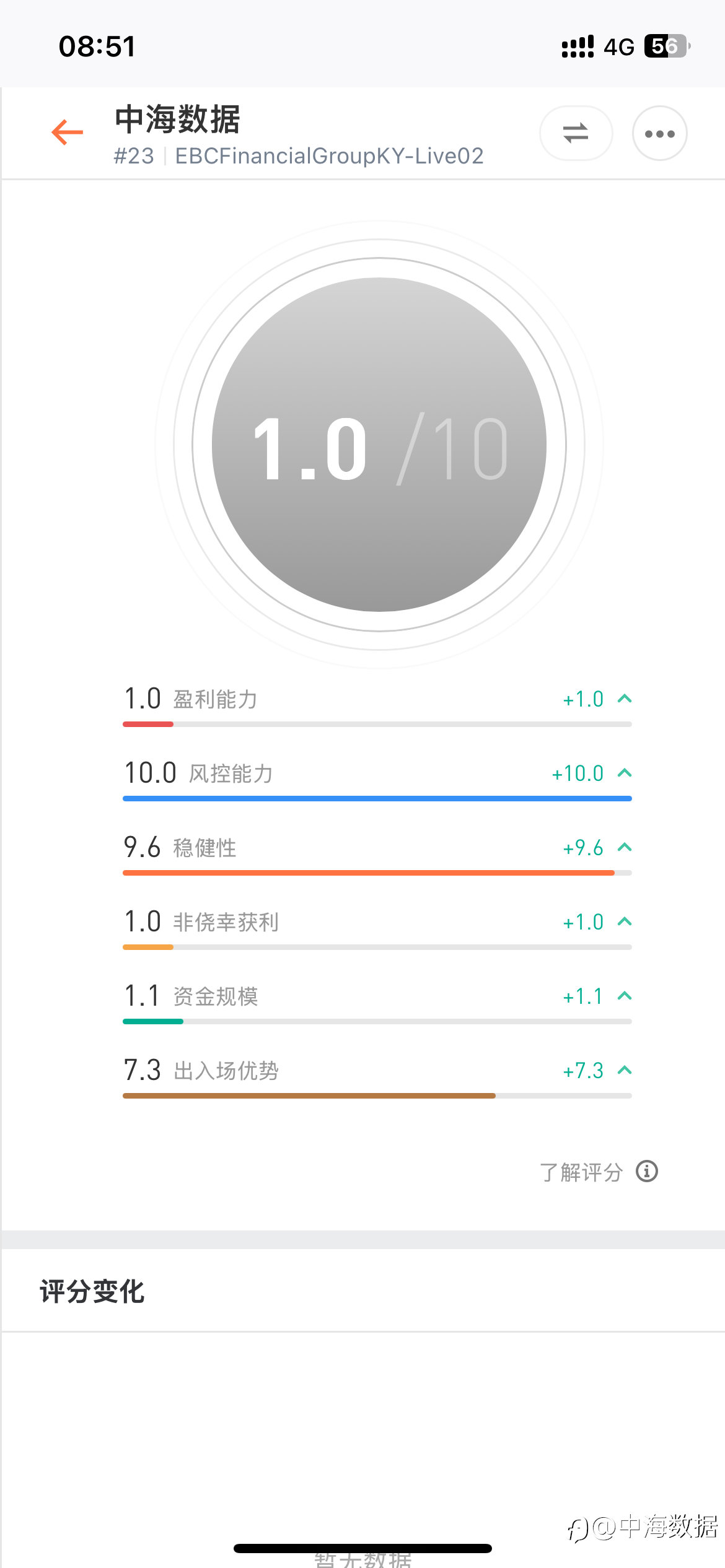Tap the EBCFinancialGroupKY-Live02 server label
Image resolution: width=725 pixels, height=1568 pixels.
pyautogui.click(x=330, y=156)
